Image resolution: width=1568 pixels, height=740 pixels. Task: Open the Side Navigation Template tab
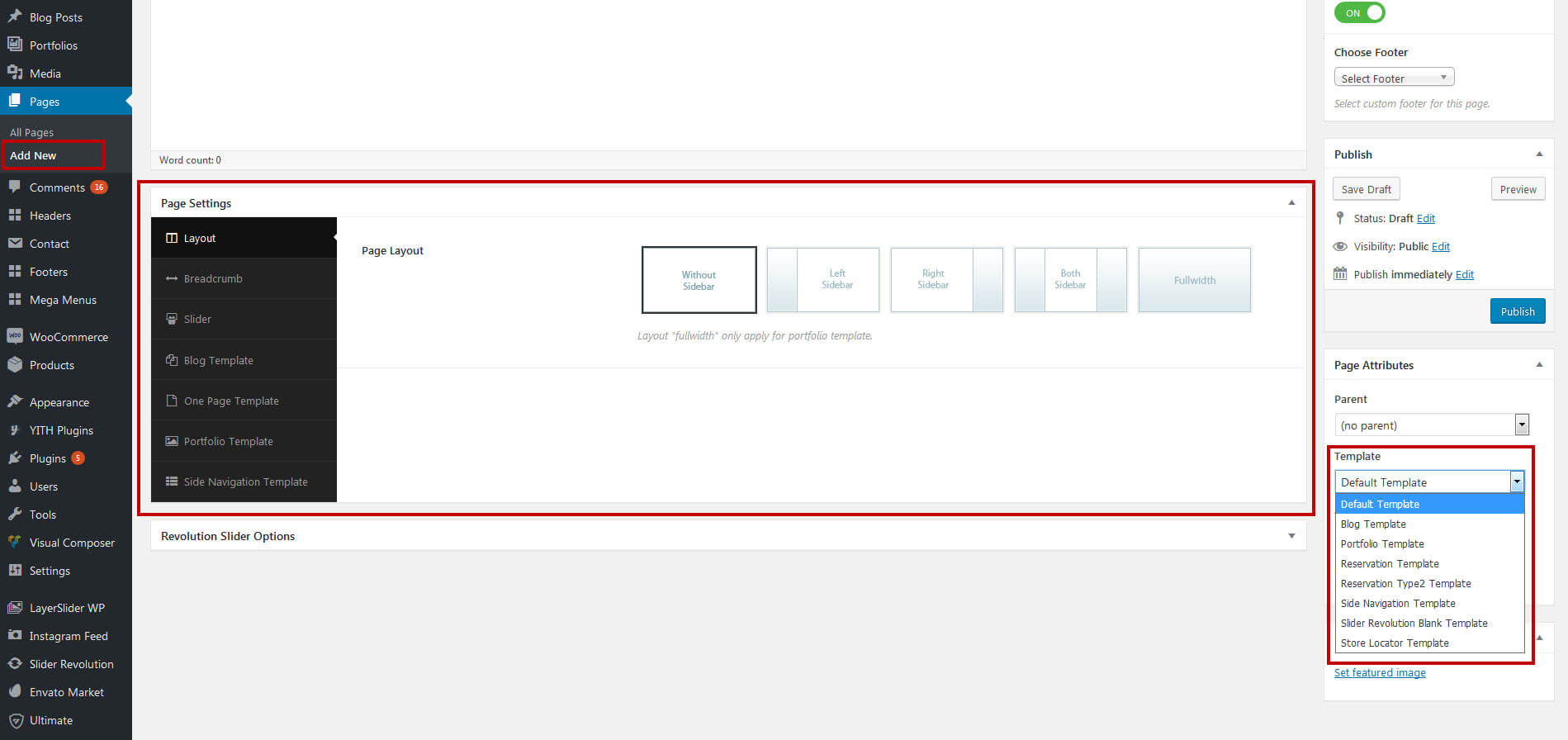coord(244,481)
